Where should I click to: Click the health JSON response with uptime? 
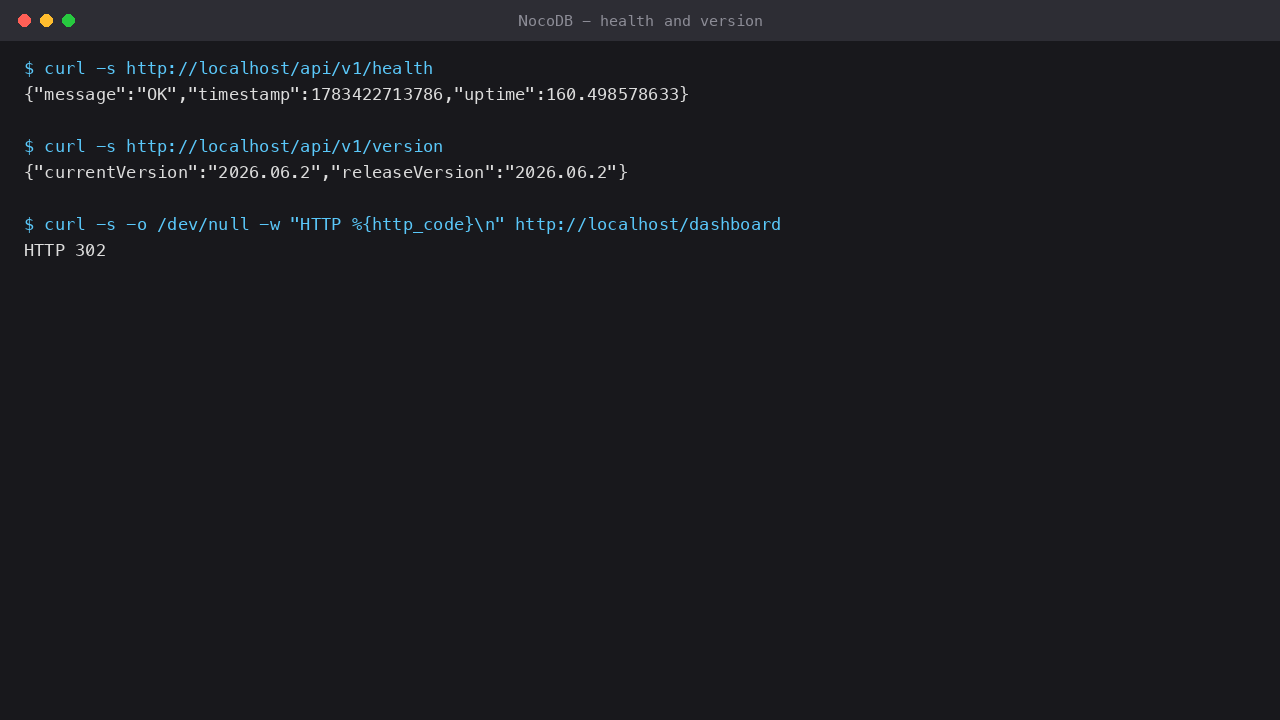[x=356, y=94]
